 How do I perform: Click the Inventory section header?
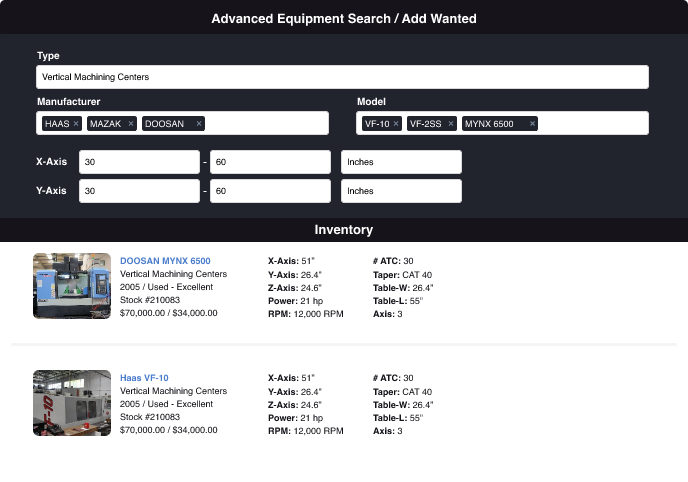point(344,230)
